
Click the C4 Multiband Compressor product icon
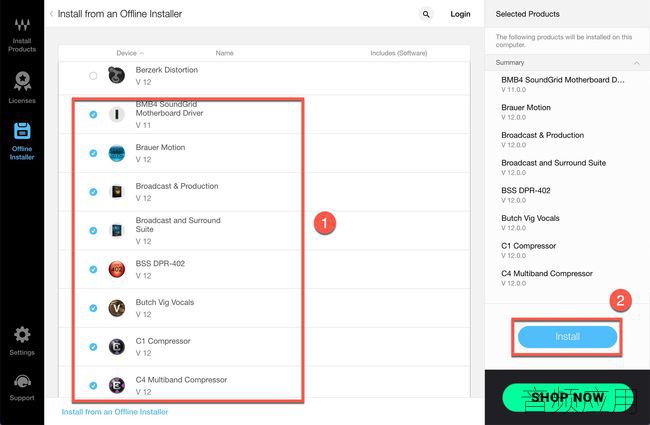116,385
